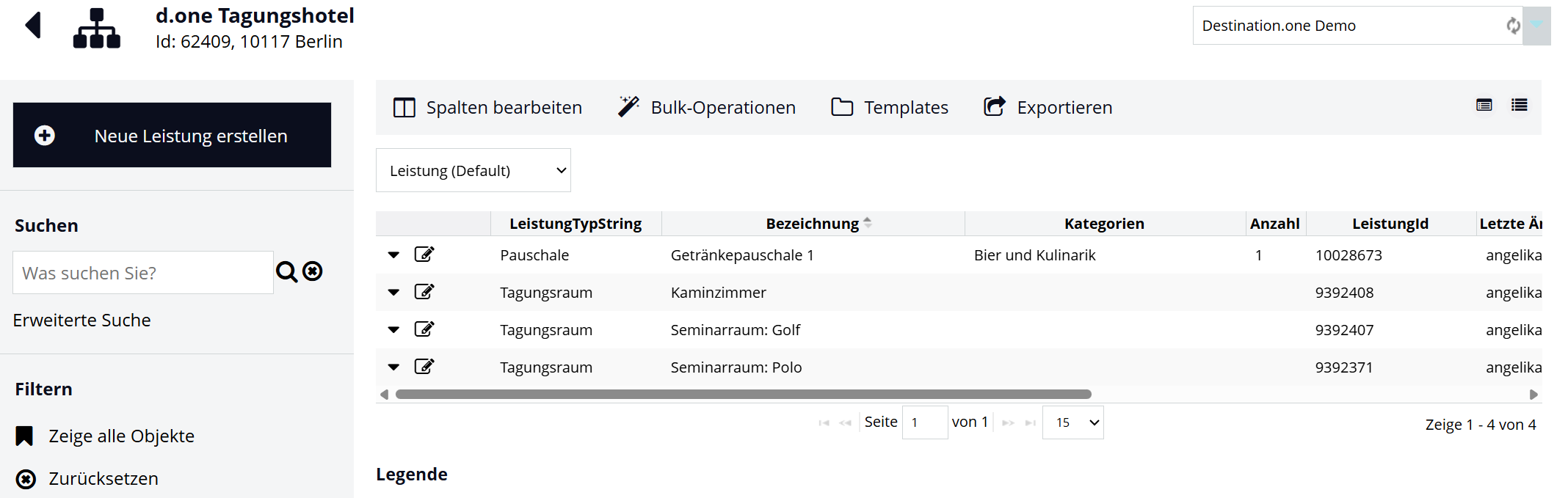1568x498 pixels.
Task: Open the Destination.one Demo dropdown arrow
Action: click(1536, 26)
